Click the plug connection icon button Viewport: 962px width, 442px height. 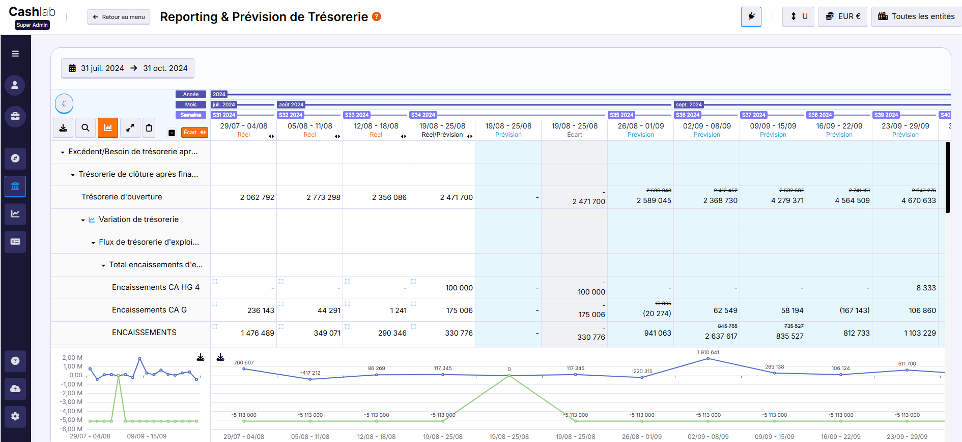pyautogui.click(x=751, y=17)
